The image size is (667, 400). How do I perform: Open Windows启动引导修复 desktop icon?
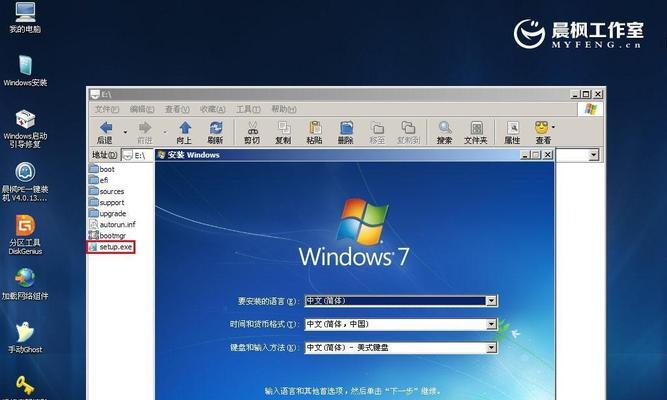25,129
